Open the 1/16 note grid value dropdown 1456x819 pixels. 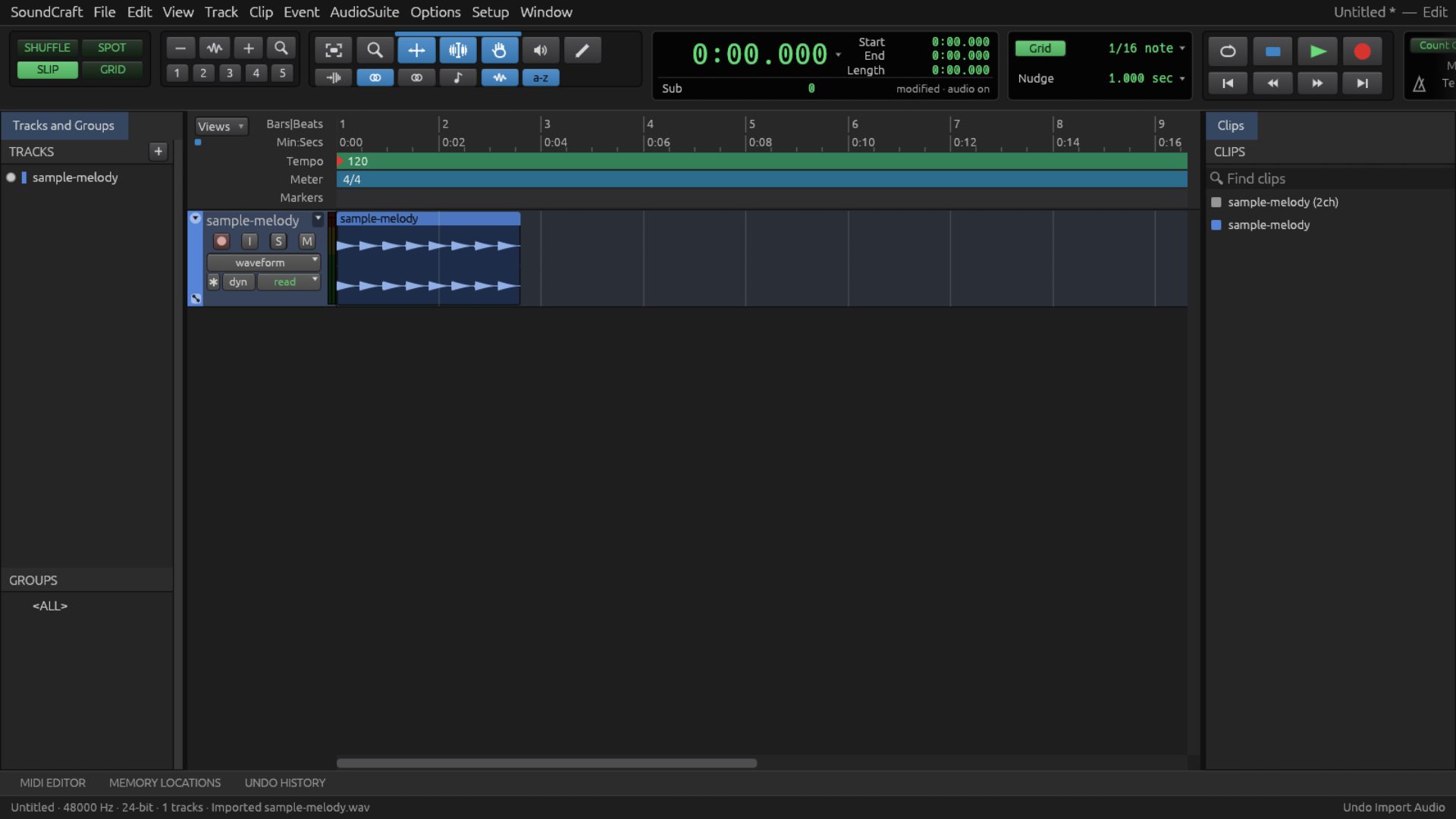coord(1146,48)
